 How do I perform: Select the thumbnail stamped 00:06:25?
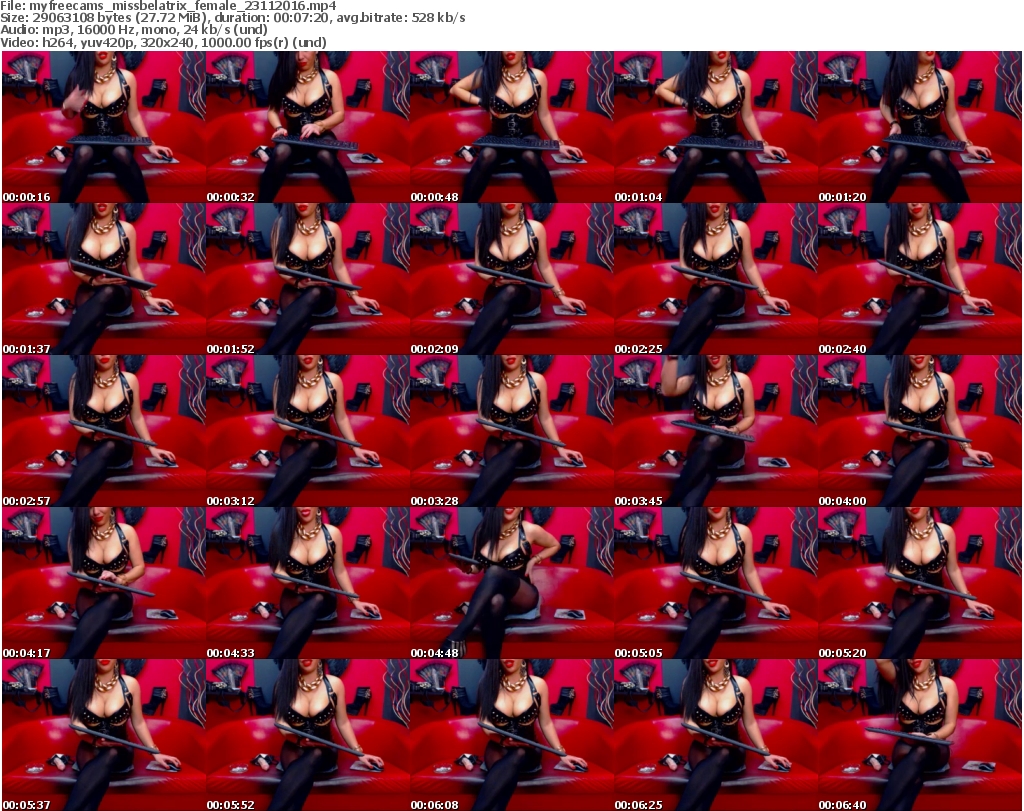pos(715,735)
